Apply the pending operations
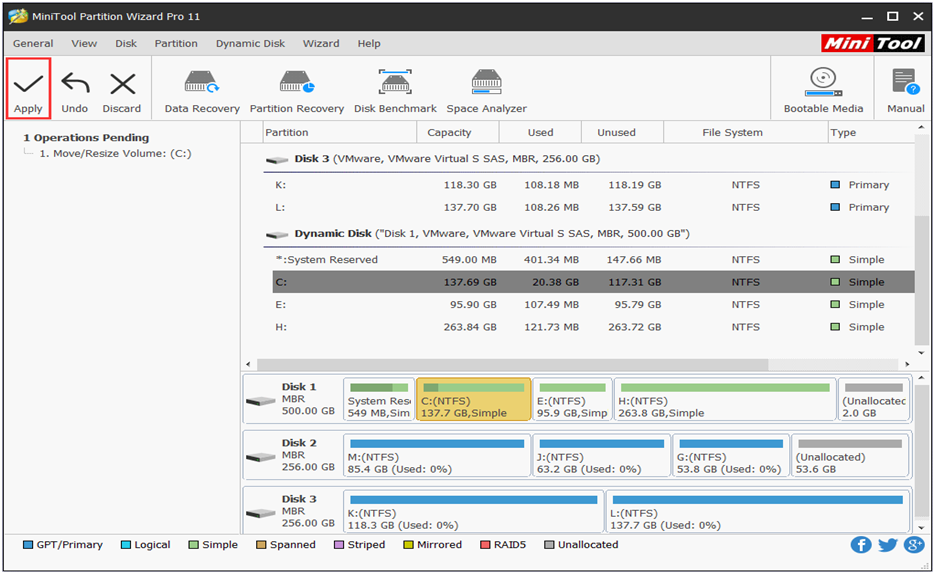 [x=28, y=89]
